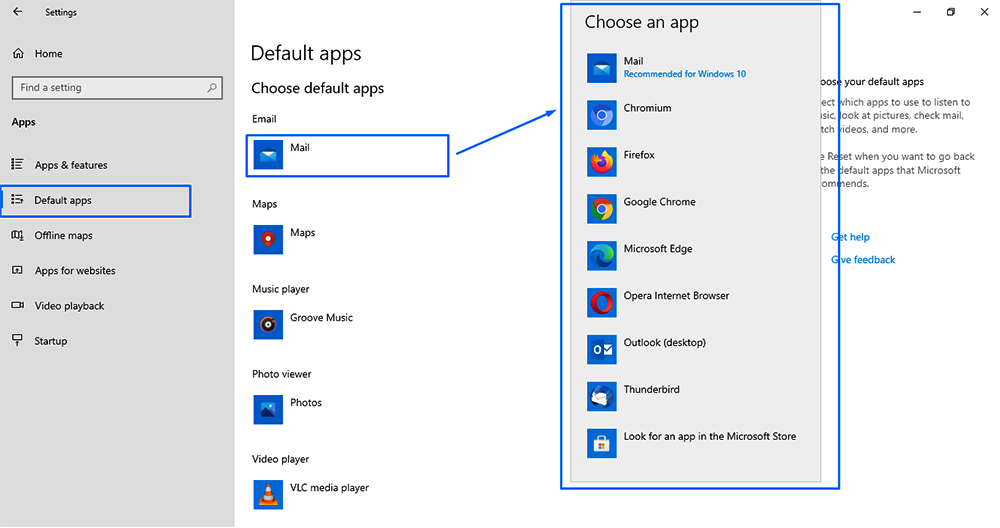Click the Get help link
The height and width of the screenshot is (528, 1000).
pyautogui.click(x=850, y=237)
